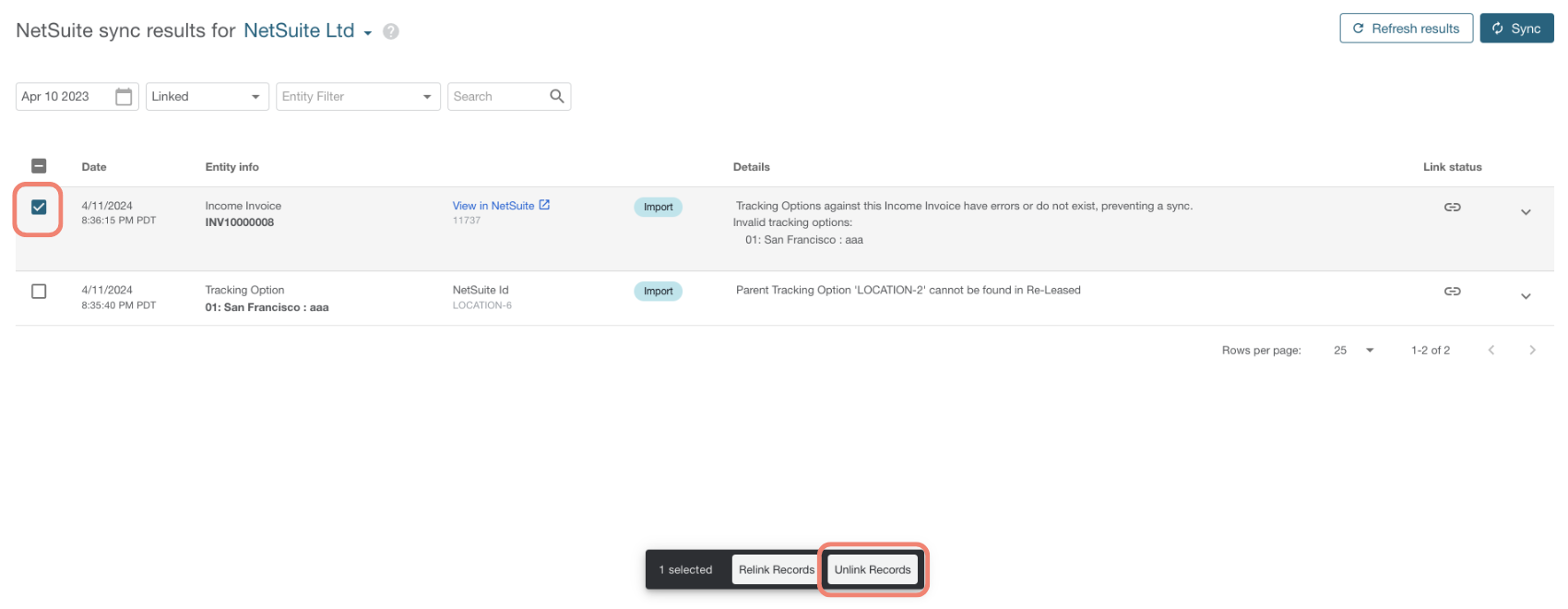1568x609 pixels.
Task: Click the Relink Records button
Action: point(777,569)
